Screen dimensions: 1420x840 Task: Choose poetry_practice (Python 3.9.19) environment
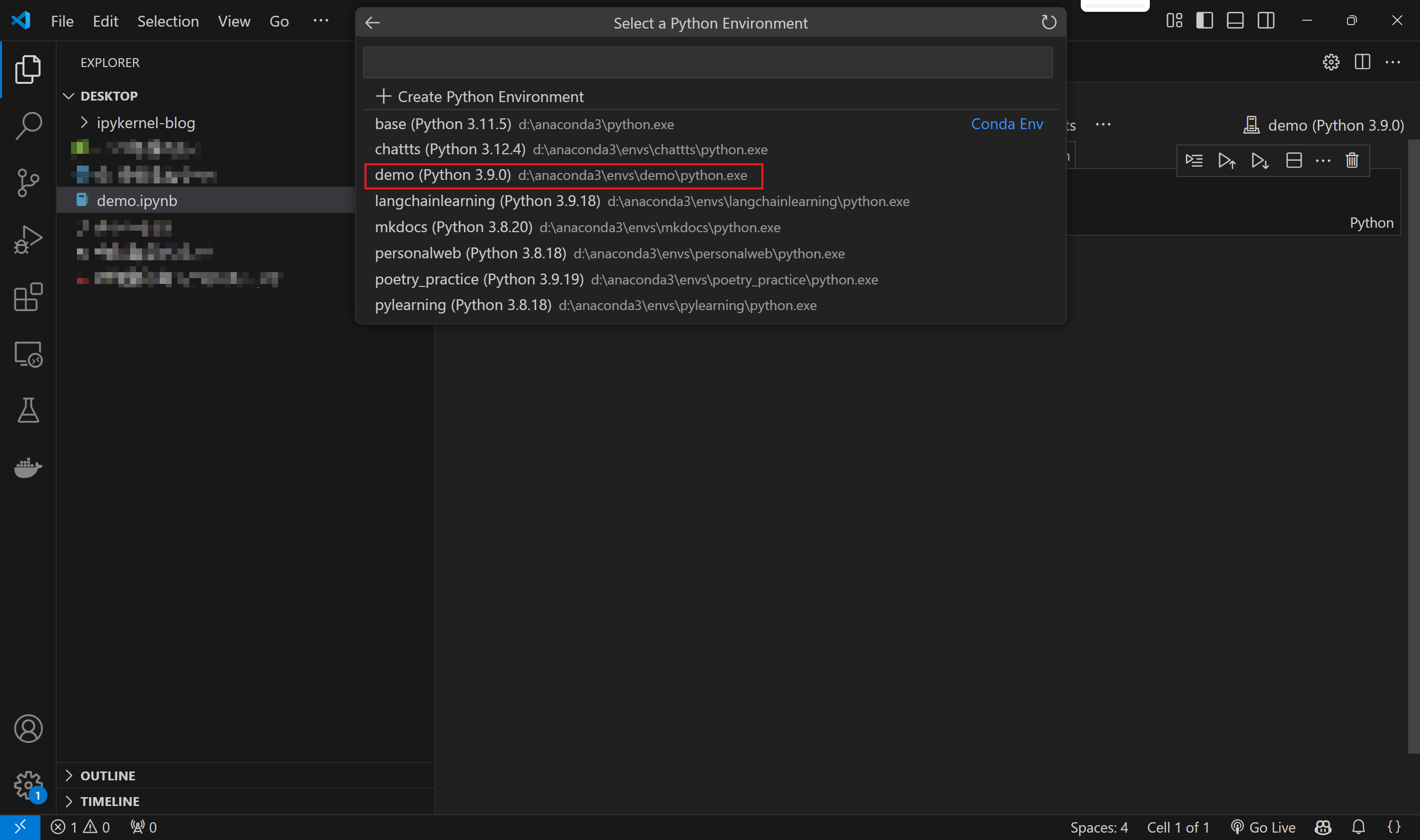(711, 280)
